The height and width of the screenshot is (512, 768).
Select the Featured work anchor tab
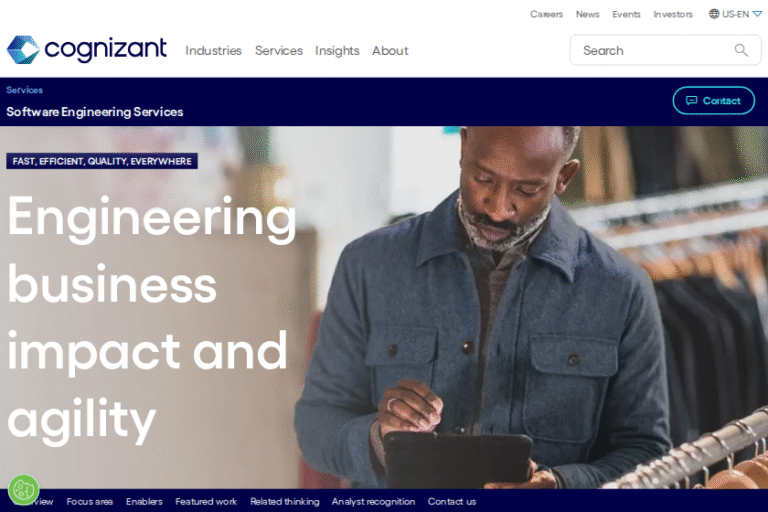(x=206, y=502)
